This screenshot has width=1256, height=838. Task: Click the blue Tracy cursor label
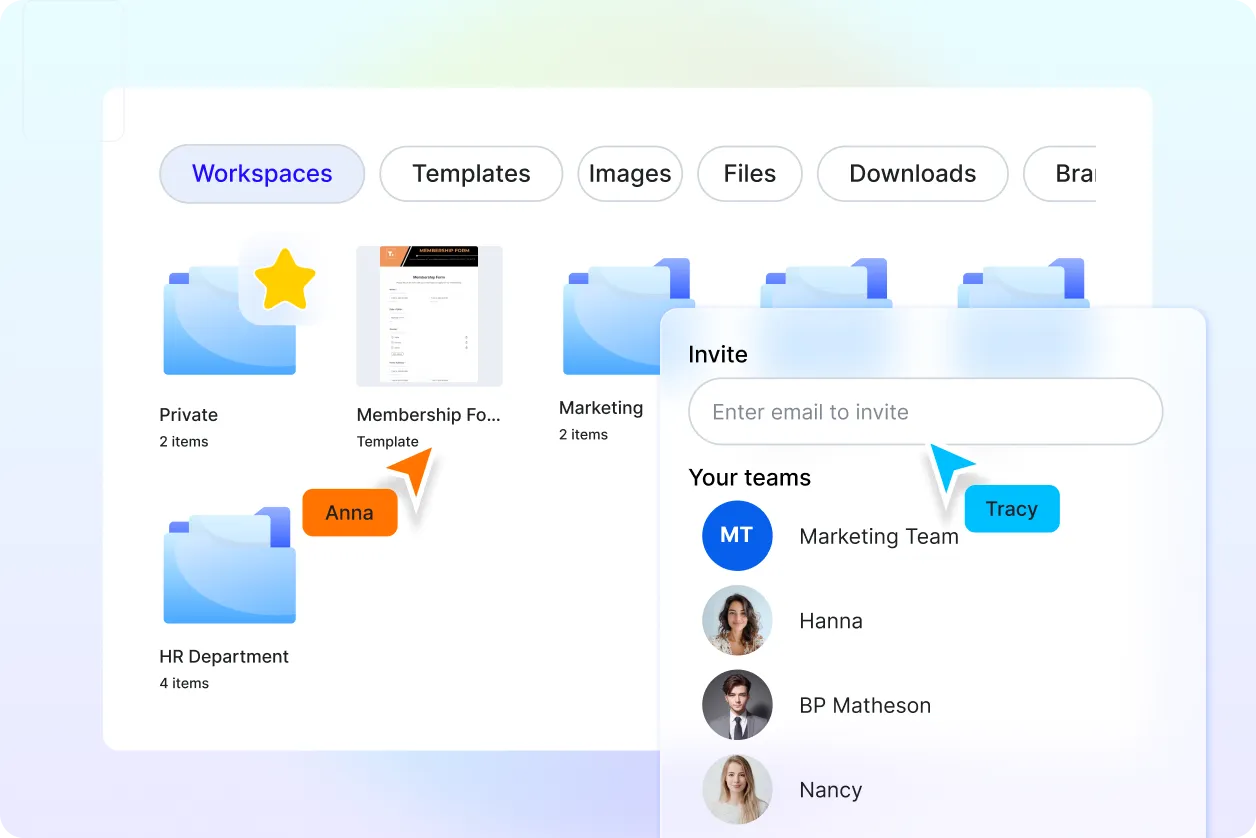click(1011, 509)
